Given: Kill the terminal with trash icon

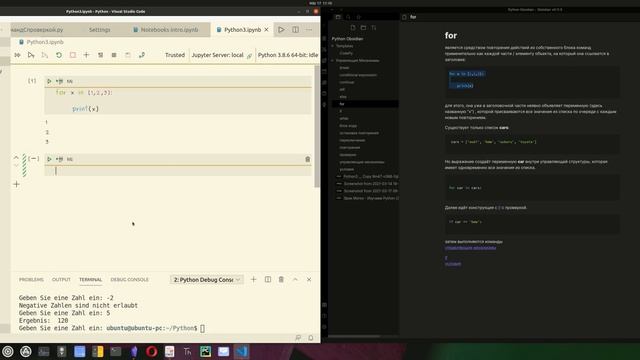Looking at the screenshot, I should (x=281, y=280).
